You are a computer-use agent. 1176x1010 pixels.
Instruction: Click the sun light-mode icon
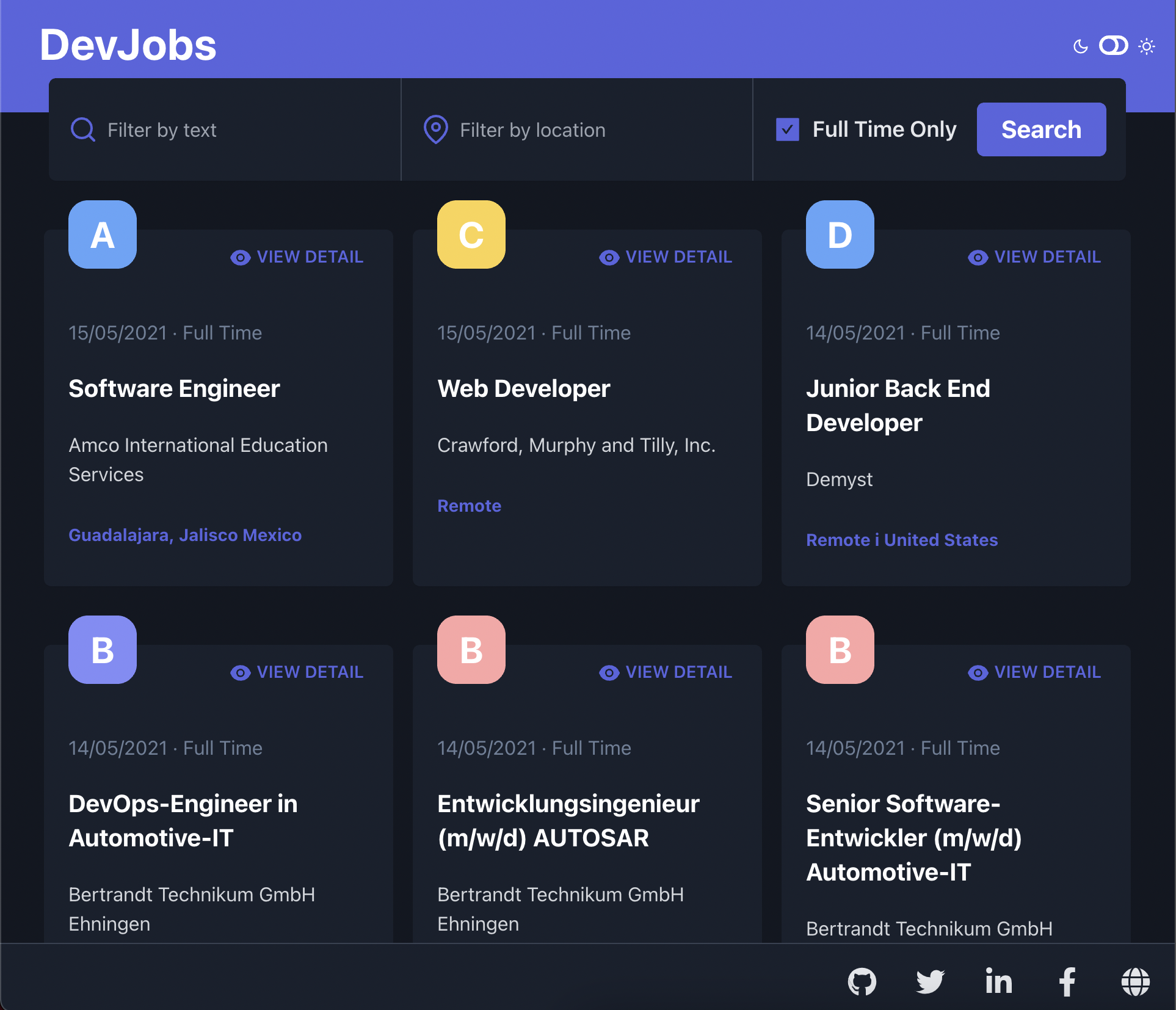(x=1147, y=46)
